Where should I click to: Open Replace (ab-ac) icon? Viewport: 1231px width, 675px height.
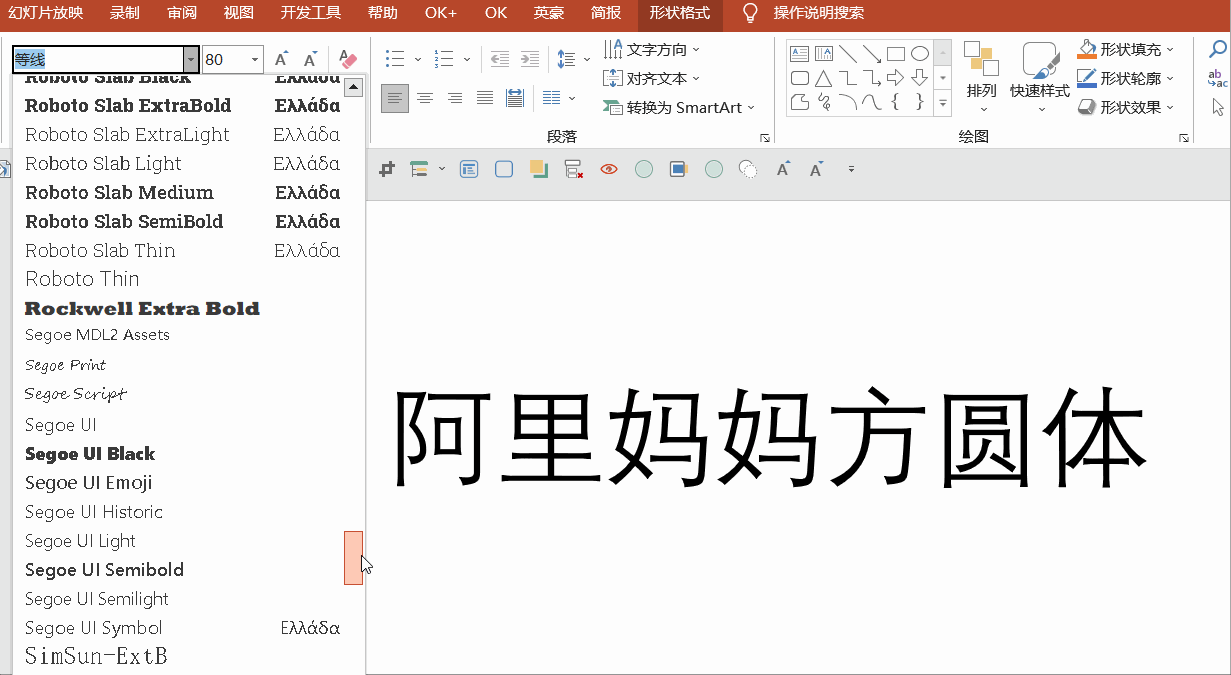coord(1218,78)
